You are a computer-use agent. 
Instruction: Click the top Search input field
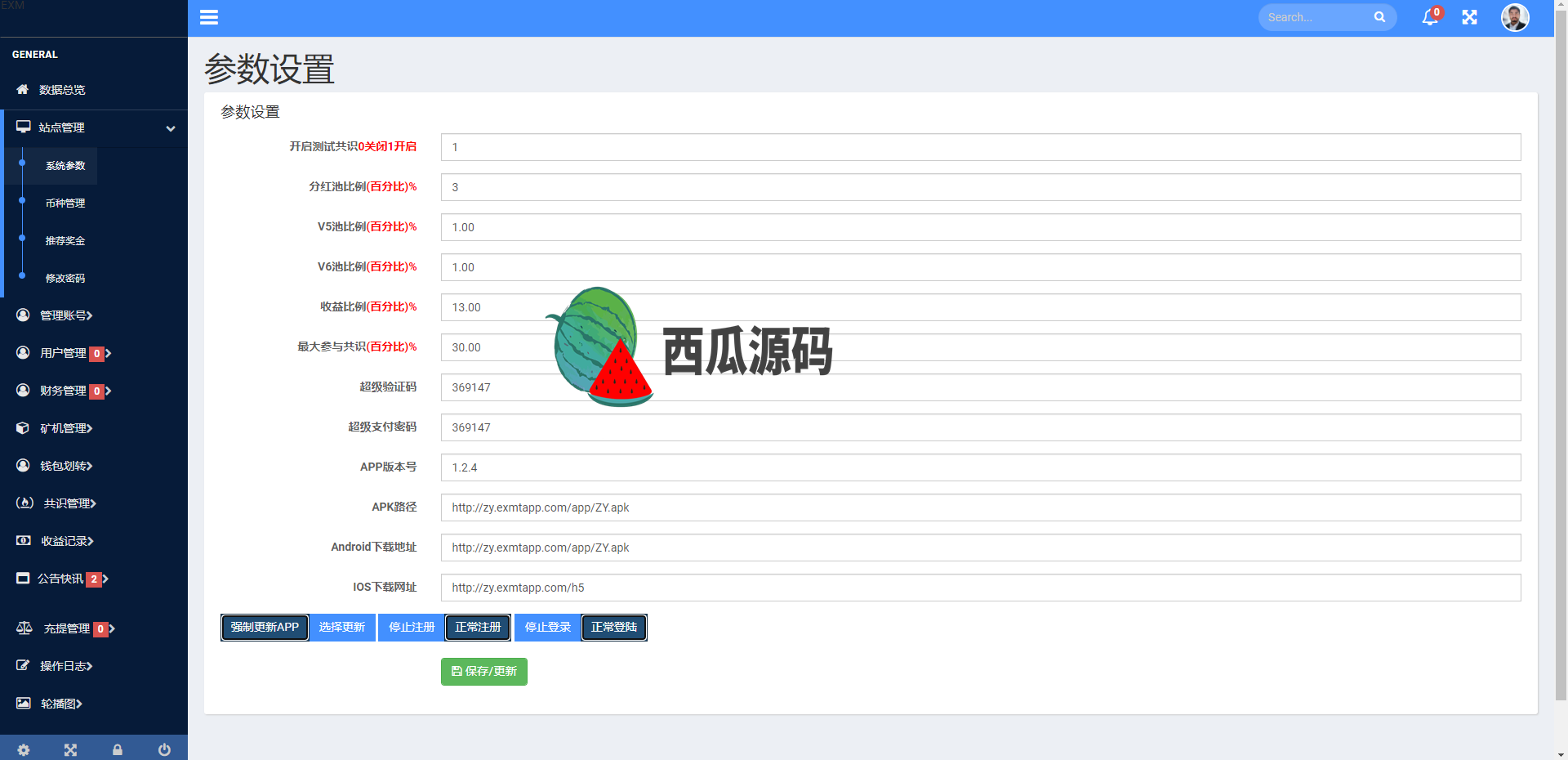[1316, 17]
